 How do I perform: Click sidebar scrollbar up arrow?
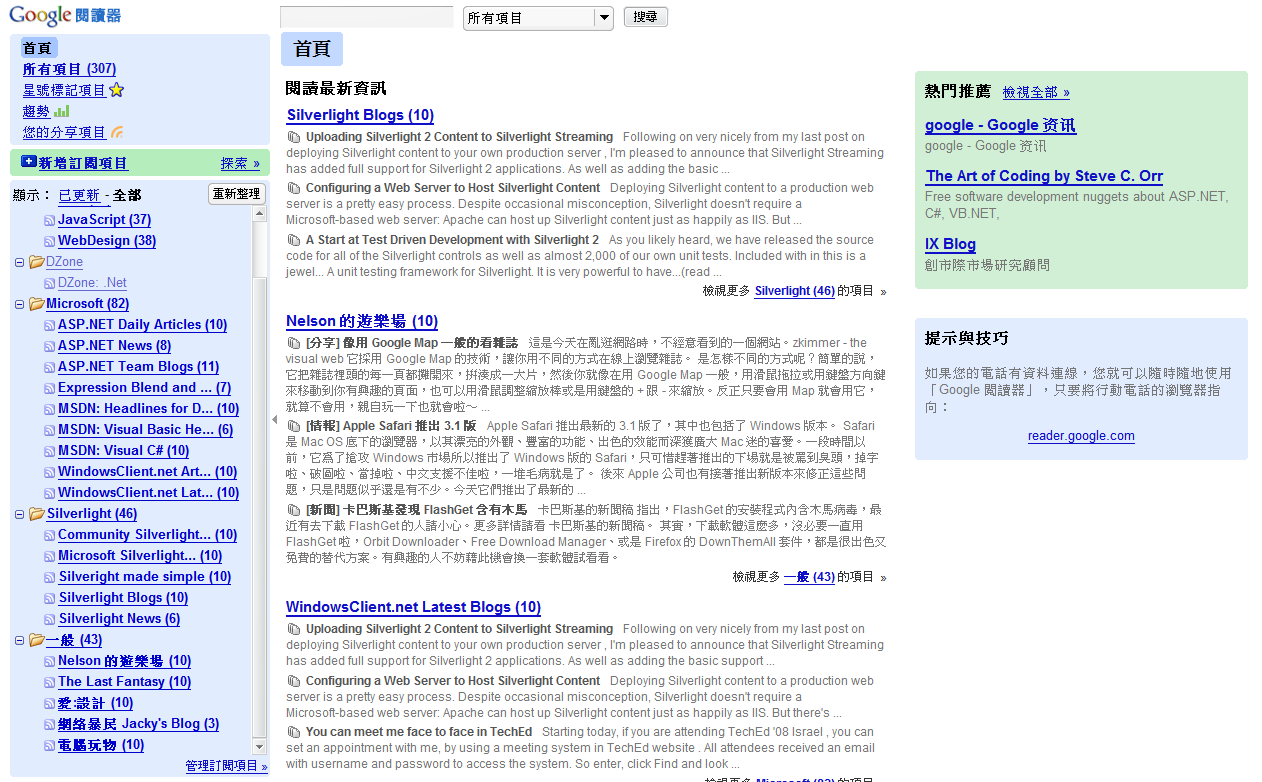pos(260,214)
